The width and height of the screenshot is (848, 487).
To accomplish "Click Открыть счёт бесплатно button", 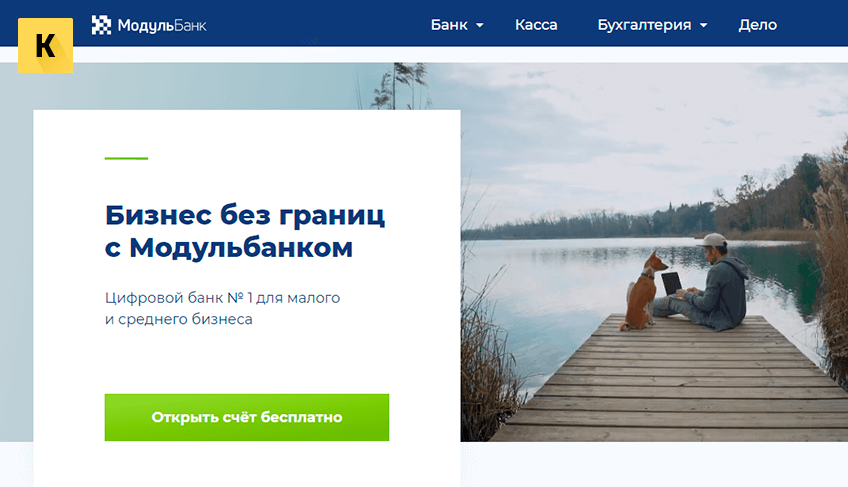I will coord(247,417).
